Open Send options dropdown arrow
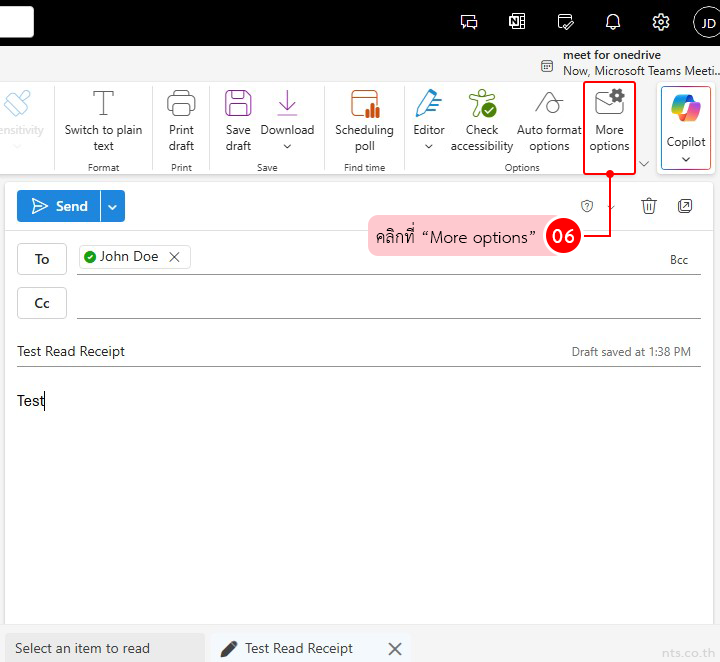This screenshot has width=720, height=662. coord(112,206)
